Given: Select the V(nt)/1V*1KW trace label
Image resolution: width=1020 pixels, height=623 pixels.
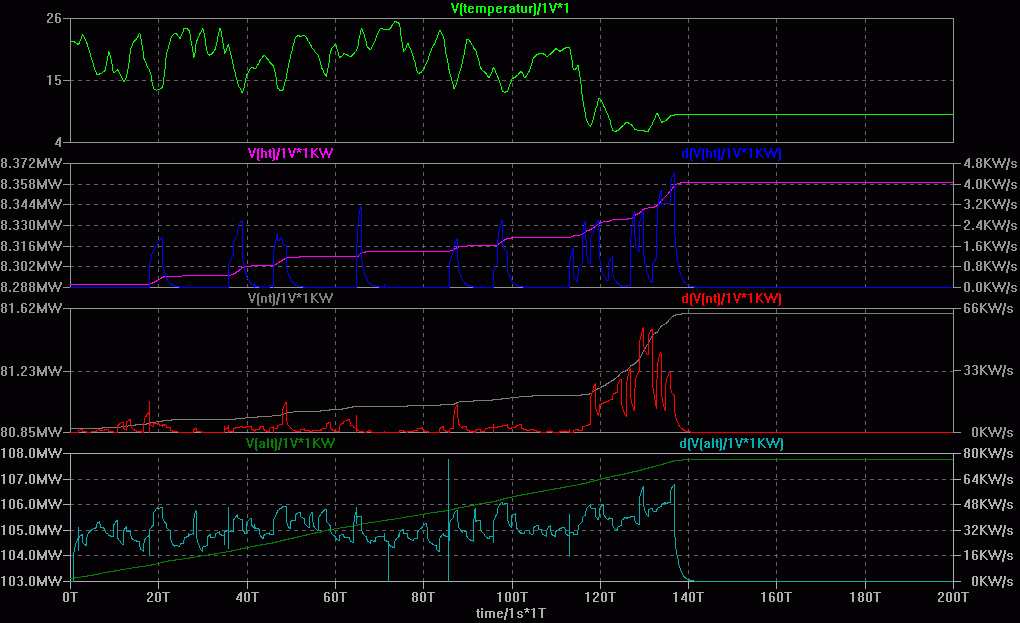Looking at the screenshot, I should pyautogui.click(x=290, y=298).
